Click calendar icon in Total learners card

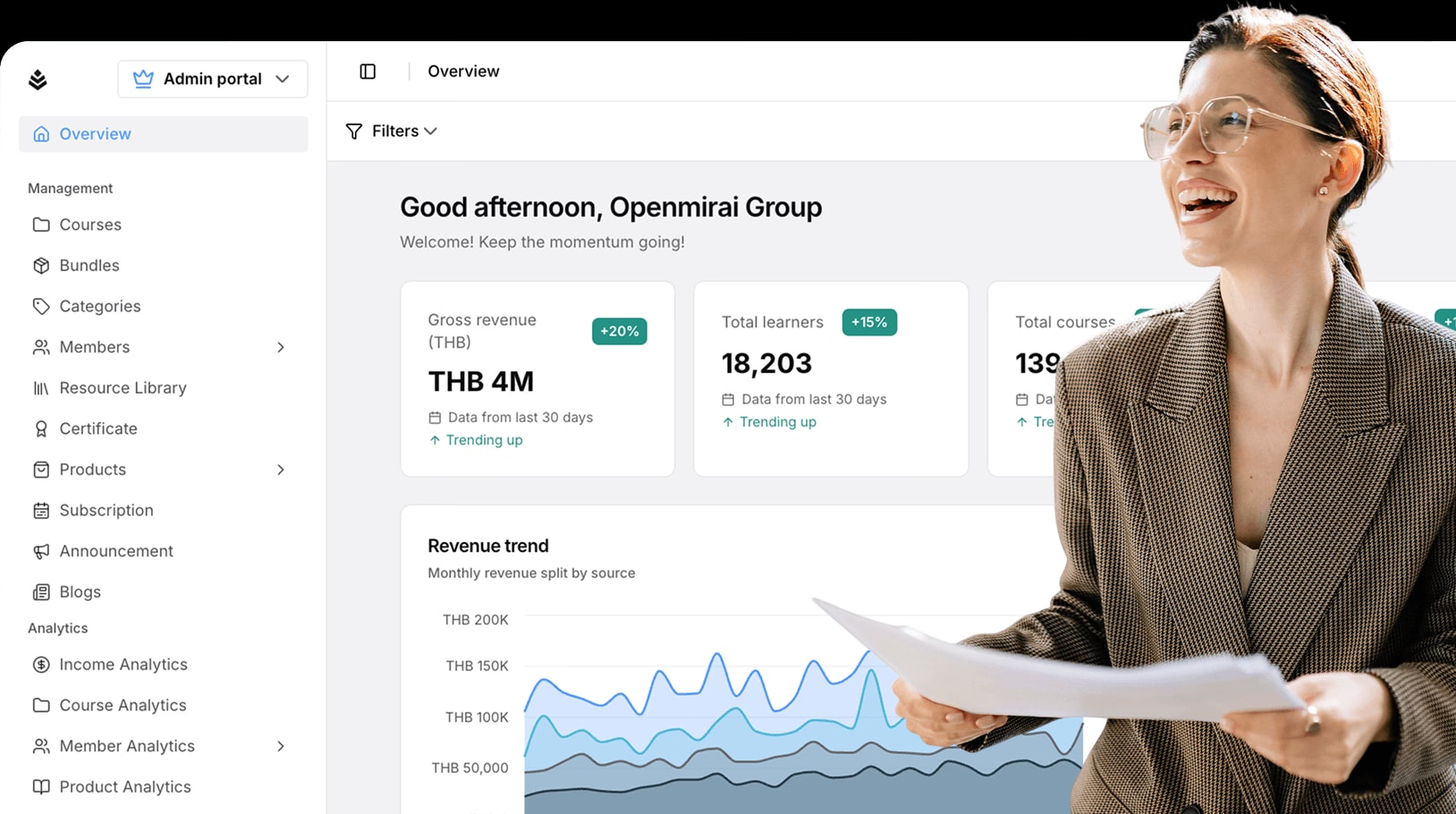pyautogui.click(x=728, y=400)
